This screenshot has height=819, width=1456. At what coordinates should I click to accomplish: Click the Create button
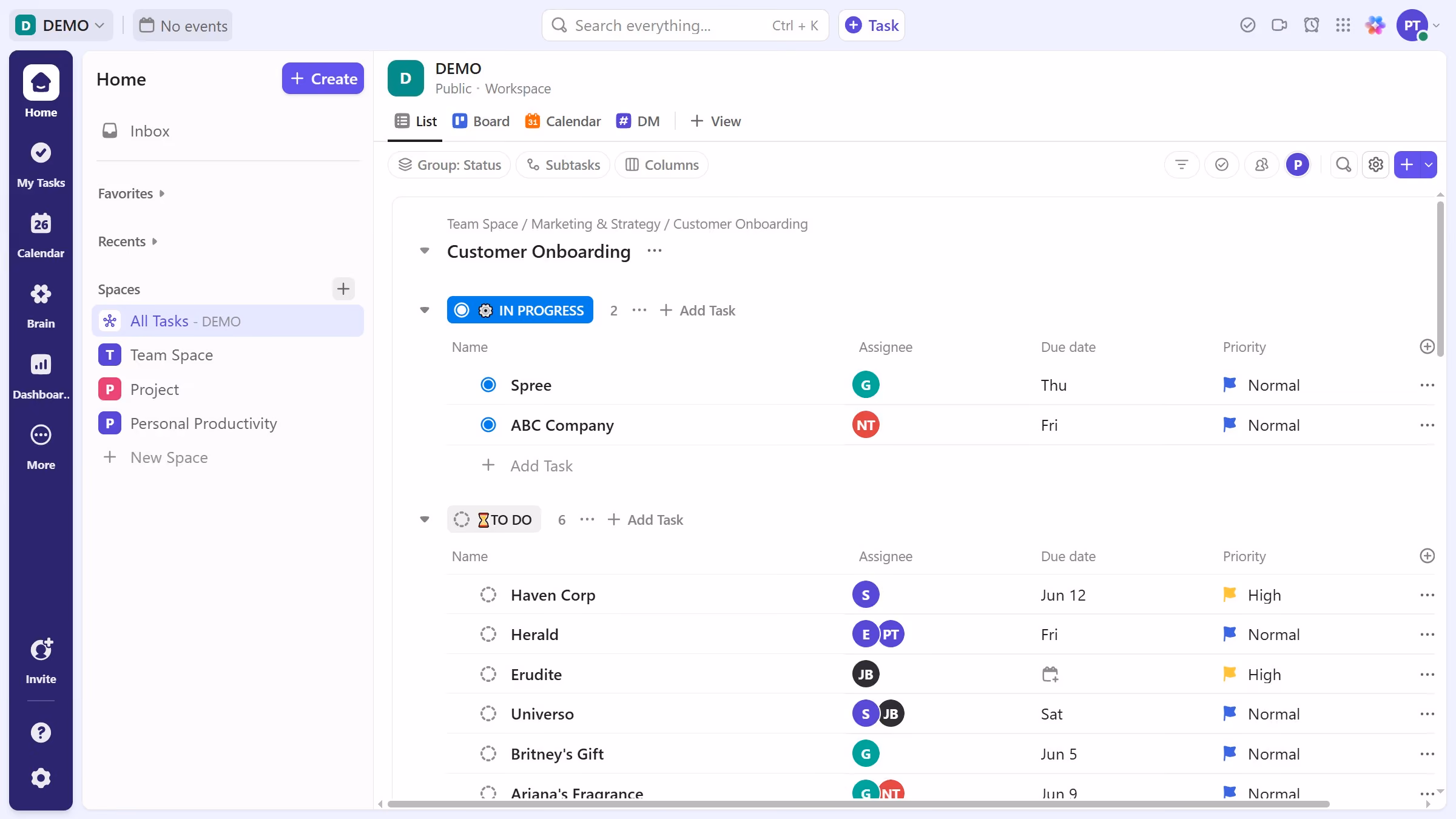pyautogui.click(x=323, y=79)
